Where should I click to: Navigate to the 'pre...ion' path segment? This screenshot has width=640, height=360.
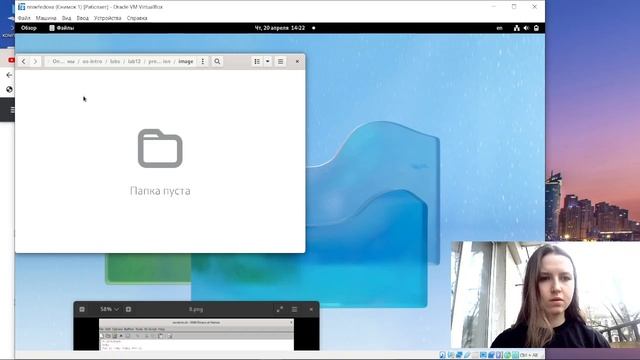(160, 62)
